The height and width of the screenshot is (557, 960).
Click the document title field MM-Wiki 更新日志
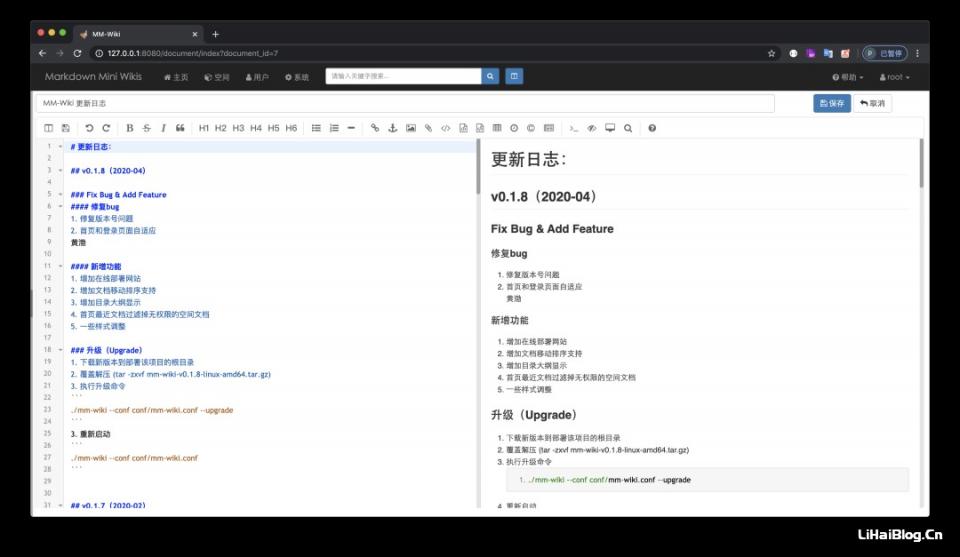click(x=405, y=103)
